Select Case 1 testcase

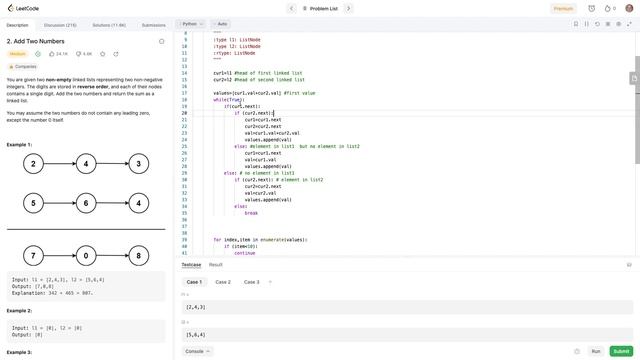pyautogui.click(x=194, y=282)
